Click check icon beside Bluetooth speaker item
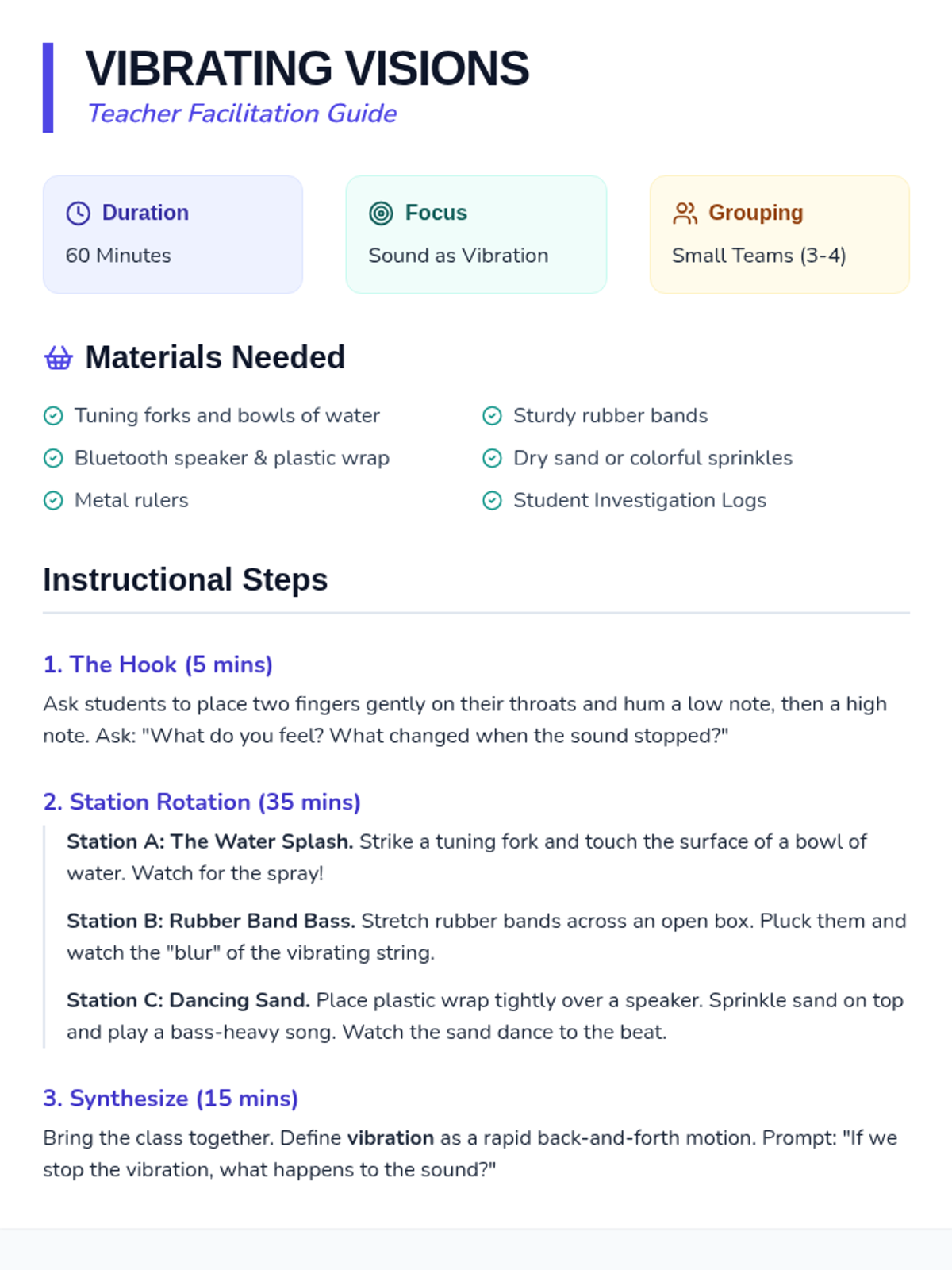952x1270 pixels. click(x=53, y=458)
